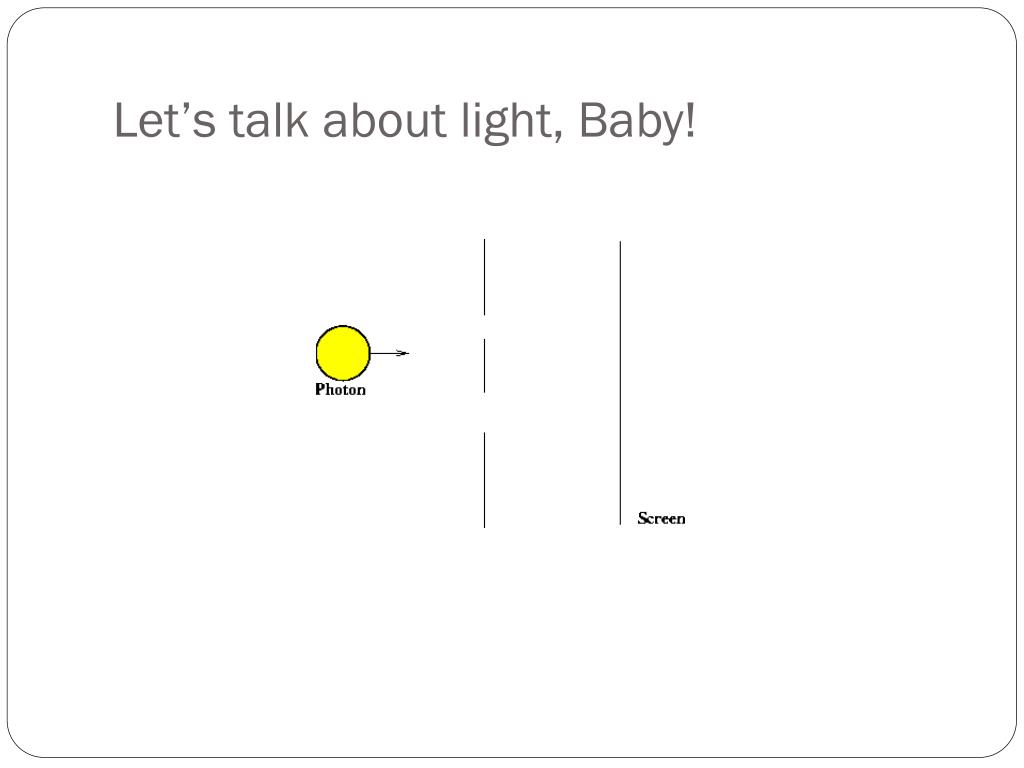Select the middle segment of the slit barrier
This screenshot has width=1024, height=768.
[x=485, y=366]
